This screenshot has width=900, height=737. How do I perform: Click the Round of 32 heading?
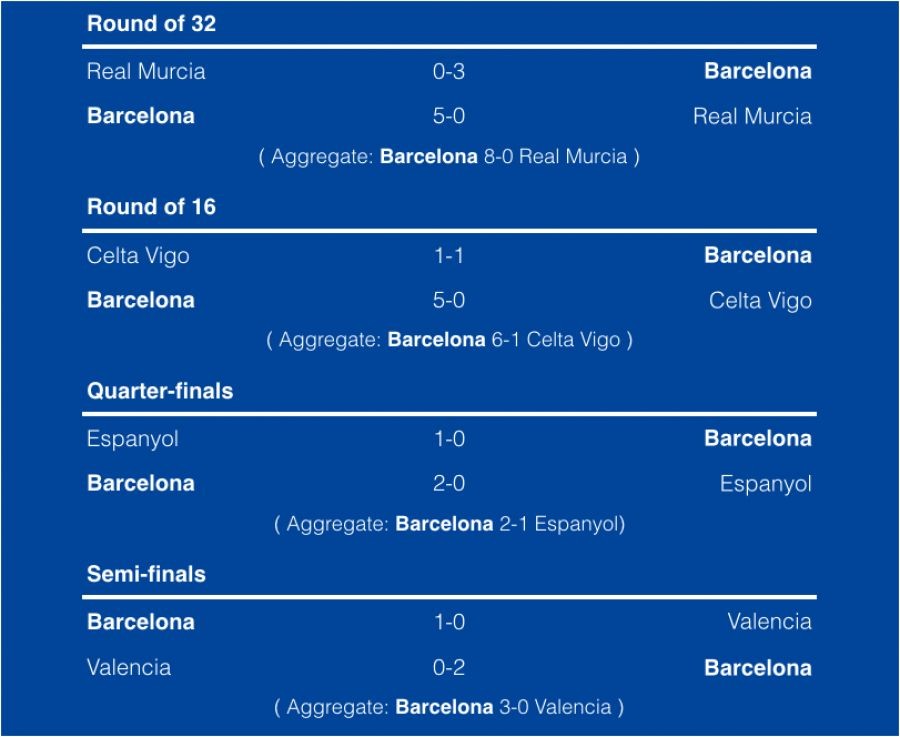click(x=151, y=24)
